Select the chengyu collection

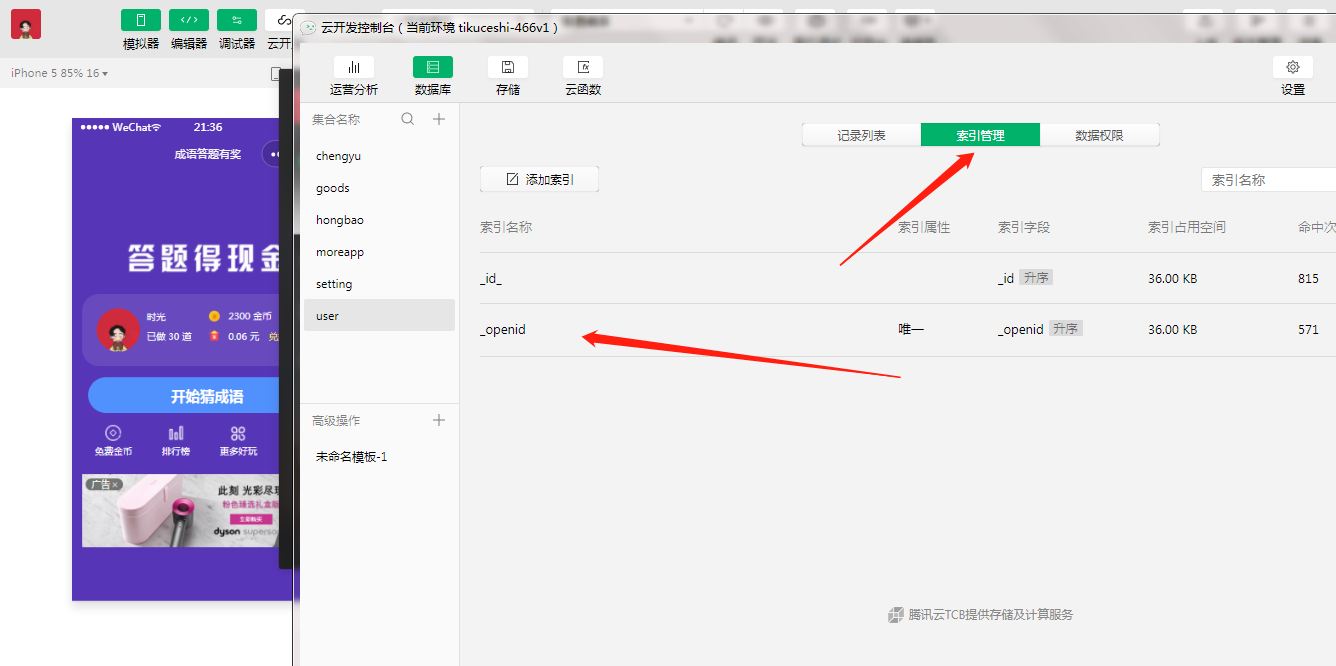[379, 156]
